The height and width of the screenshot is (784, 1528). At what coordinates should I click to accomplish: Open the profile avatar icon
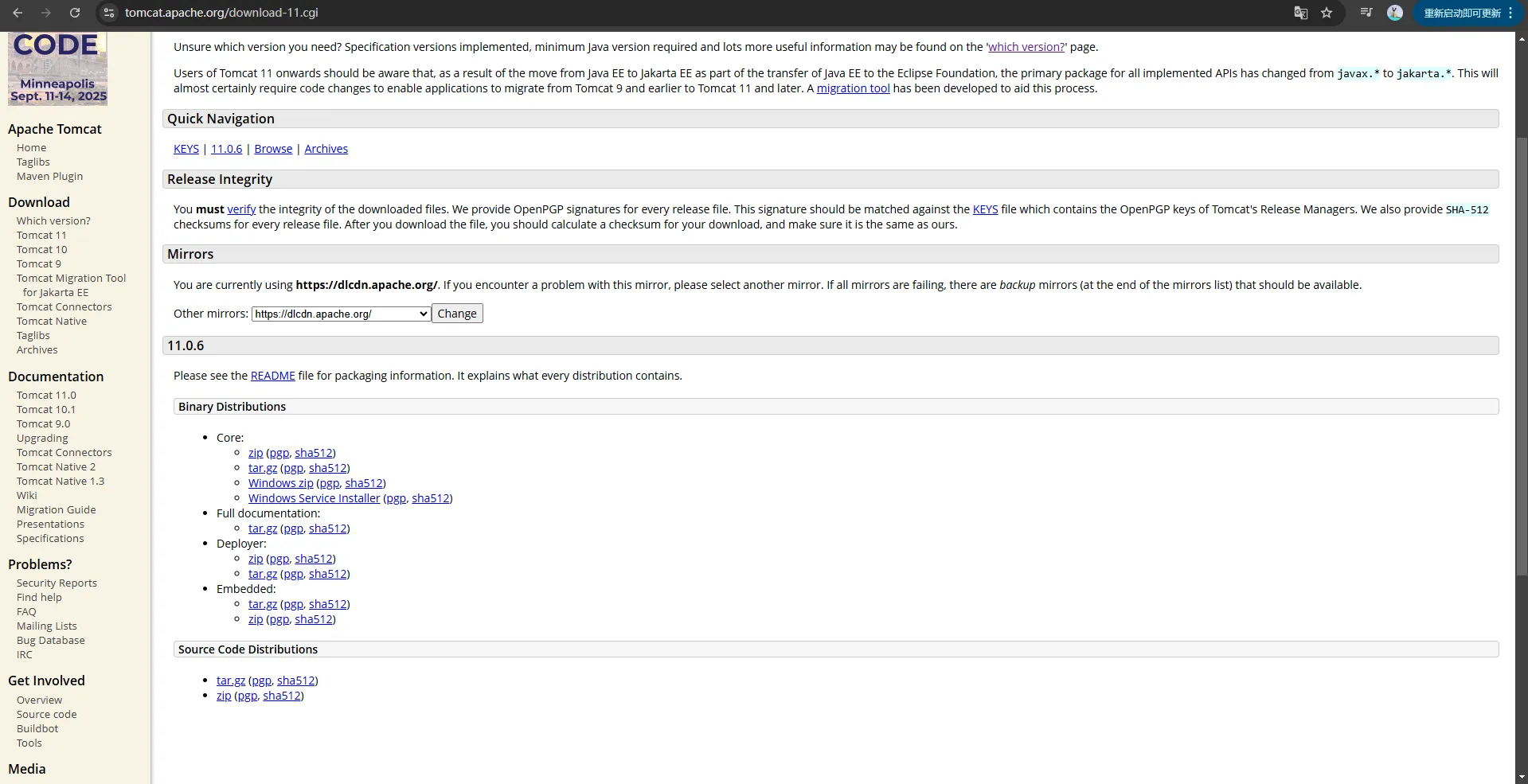tap(1395, 13)
